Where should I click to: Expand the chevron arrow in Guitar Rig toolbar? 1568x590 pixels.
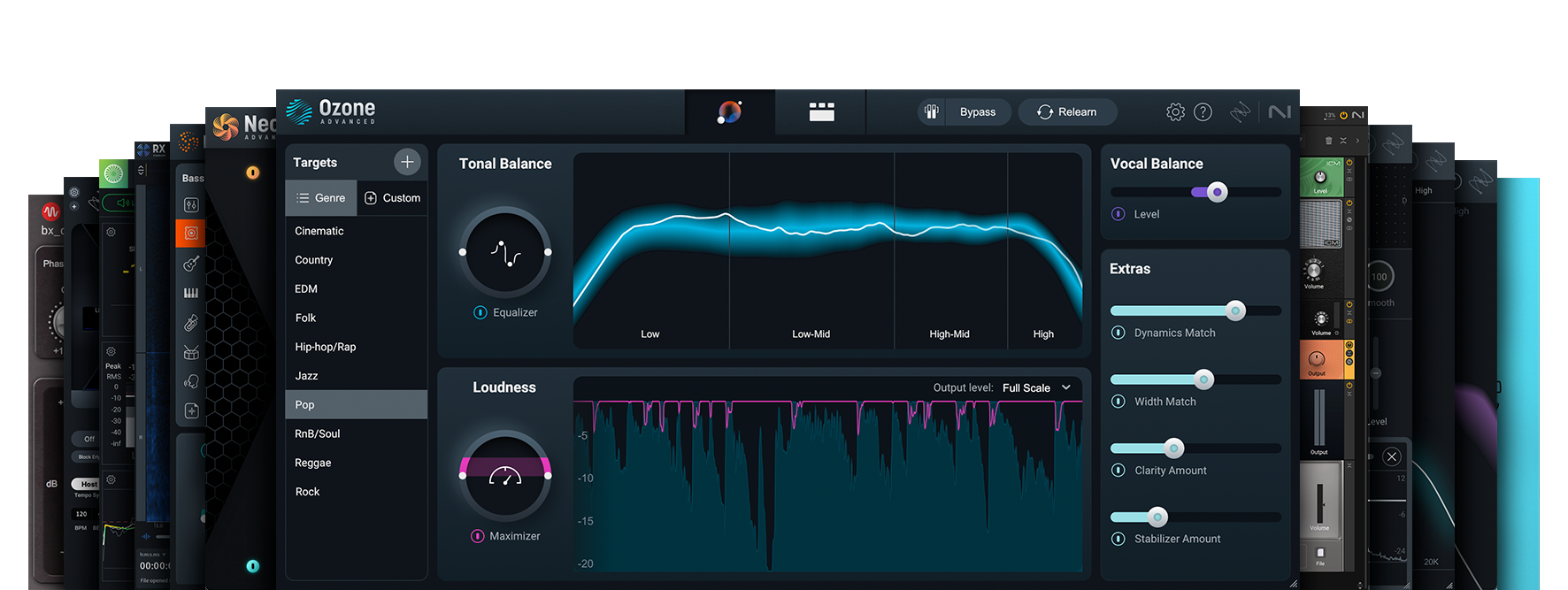1357,141
